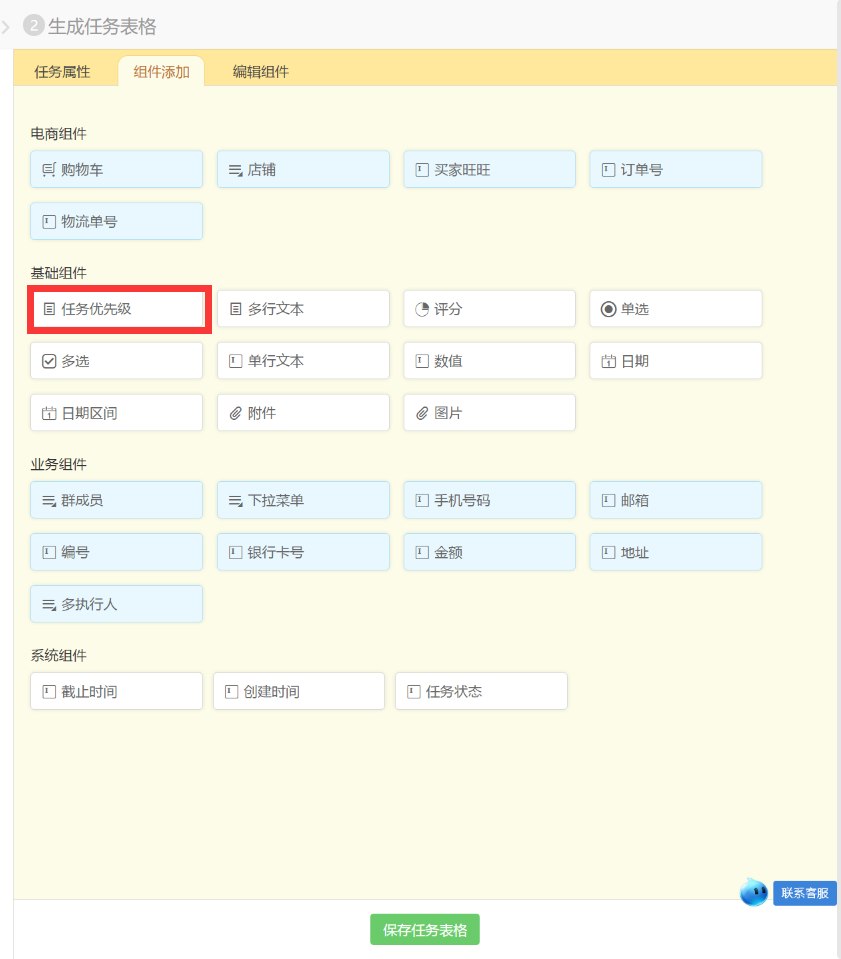
Task: Add the 群成员 group member component
Action: click(x=116, y=500)
